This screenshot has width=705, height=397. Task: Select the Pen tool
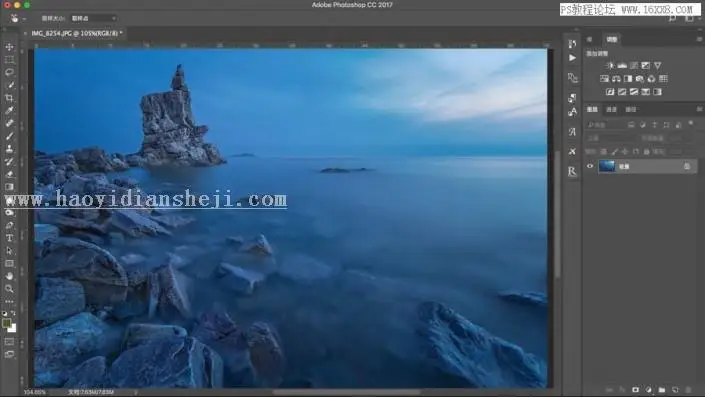click(9, 225)
